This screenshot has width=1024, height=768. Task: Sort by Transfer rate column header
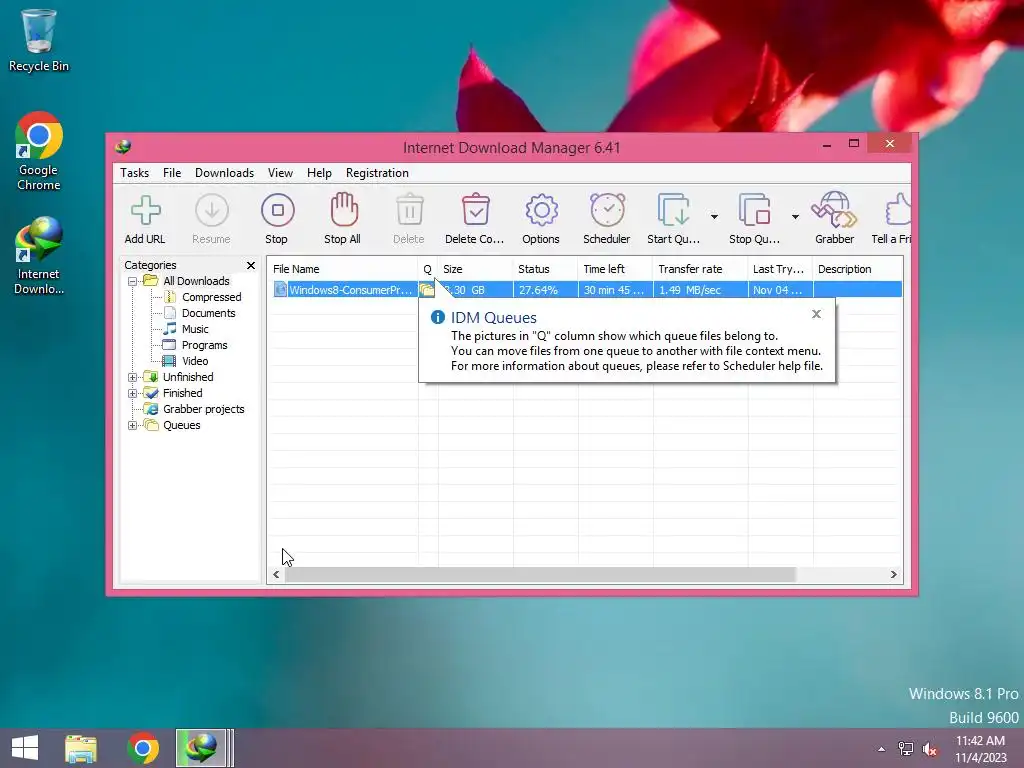point(700,269)
